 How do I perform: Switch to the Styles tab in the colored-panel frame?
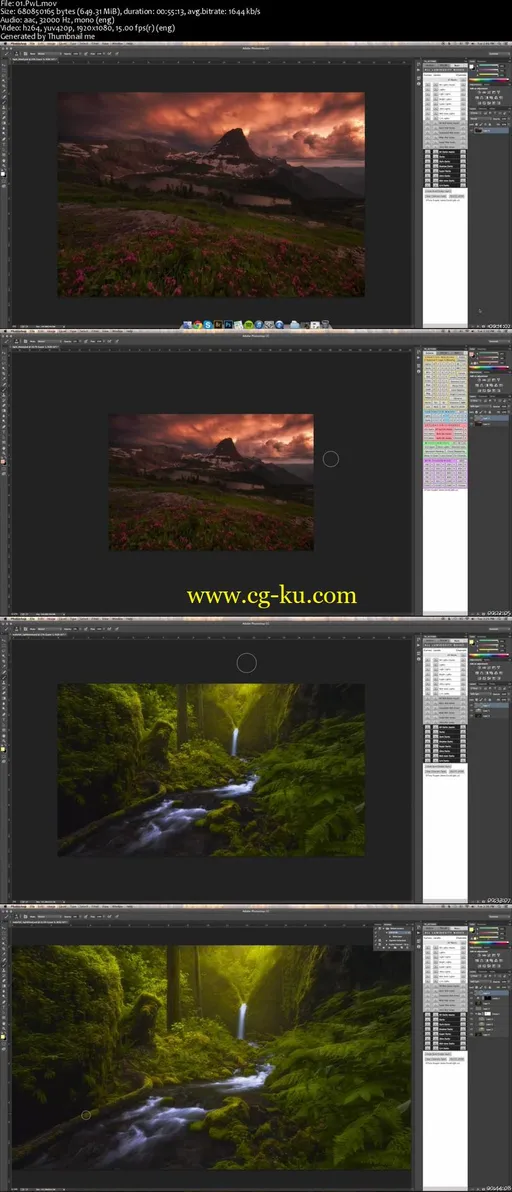point(487,372)
